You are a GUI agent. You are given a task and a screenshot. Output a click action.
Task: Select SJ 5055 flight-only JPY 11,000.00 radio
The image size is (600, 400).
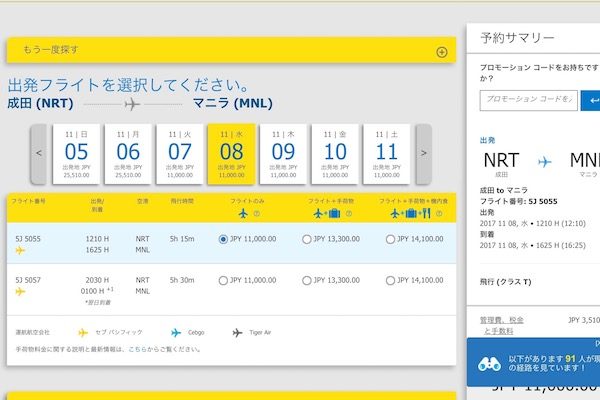(223, 239)
